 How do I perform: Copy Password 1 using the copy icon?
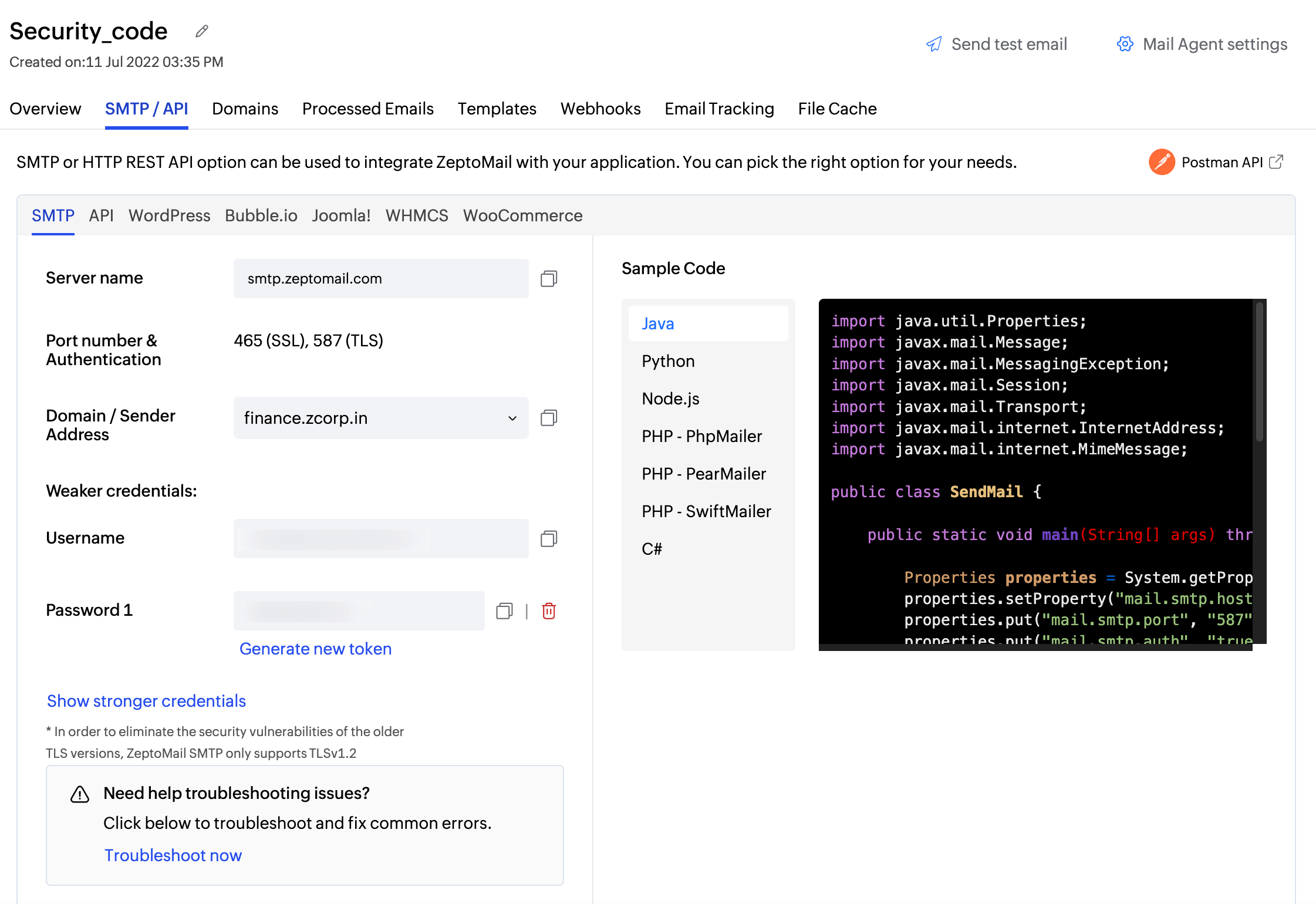[504, 611]
